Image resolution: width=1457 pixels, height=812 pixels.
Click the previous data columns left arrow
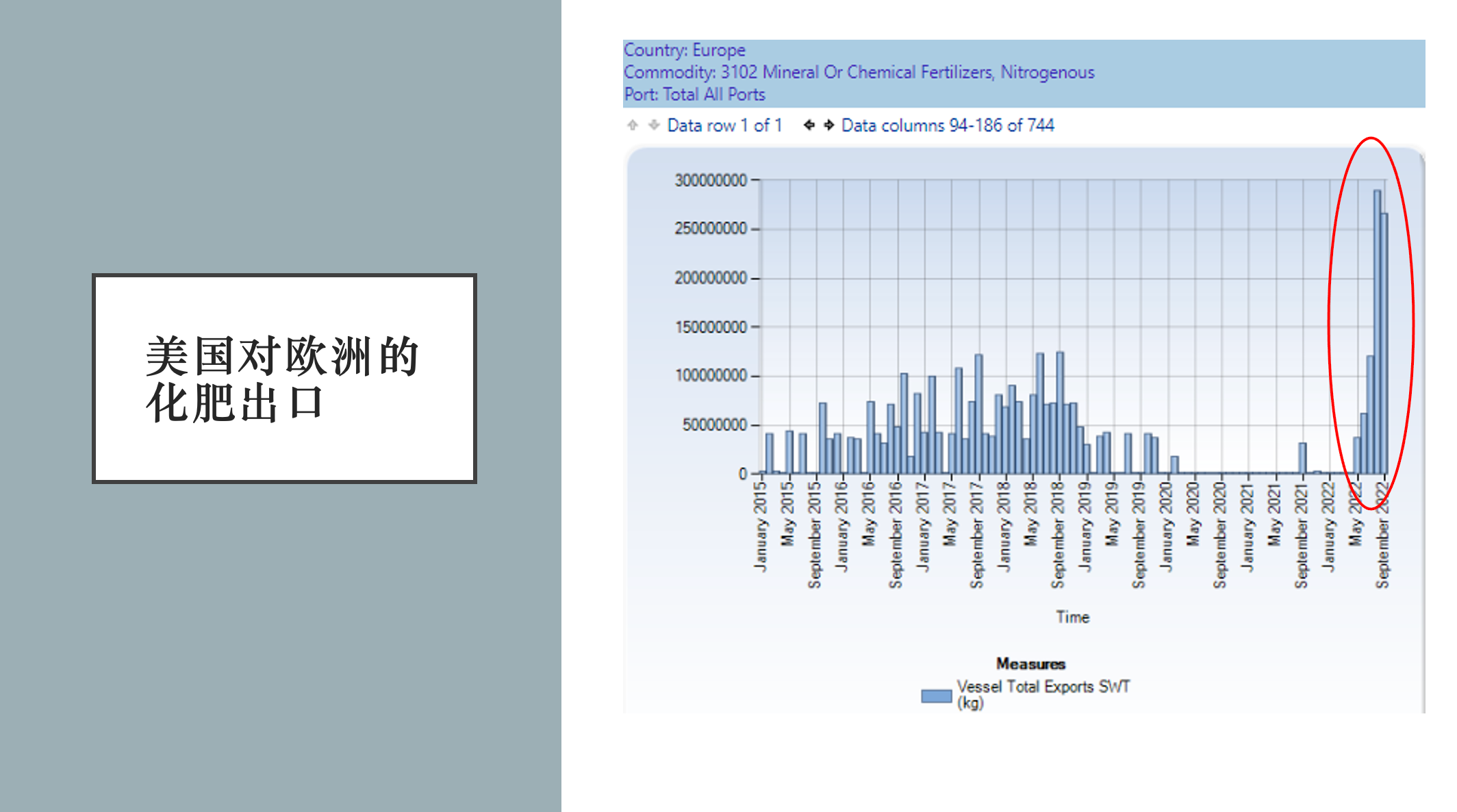[809, 125]
